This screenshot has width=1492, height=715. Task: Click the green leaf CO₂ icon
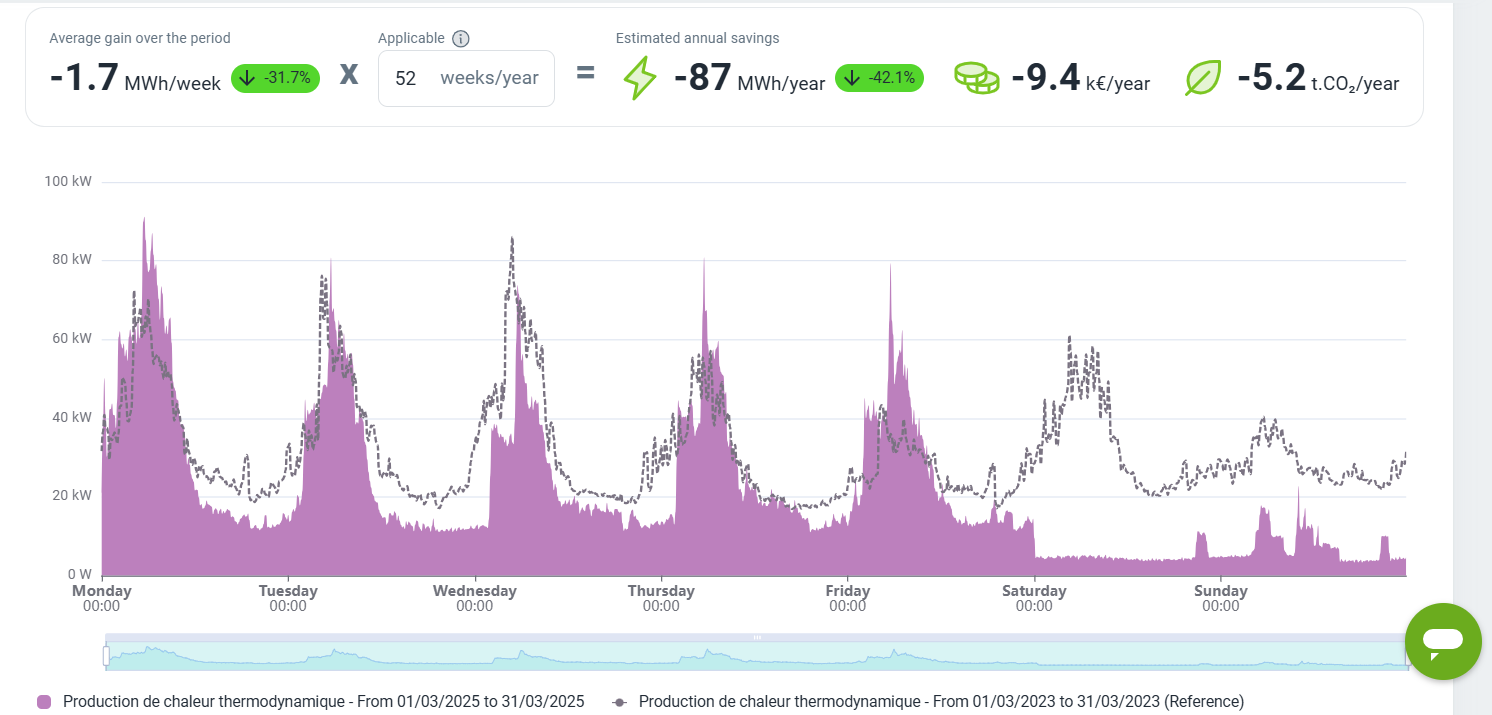point(1203,78)
